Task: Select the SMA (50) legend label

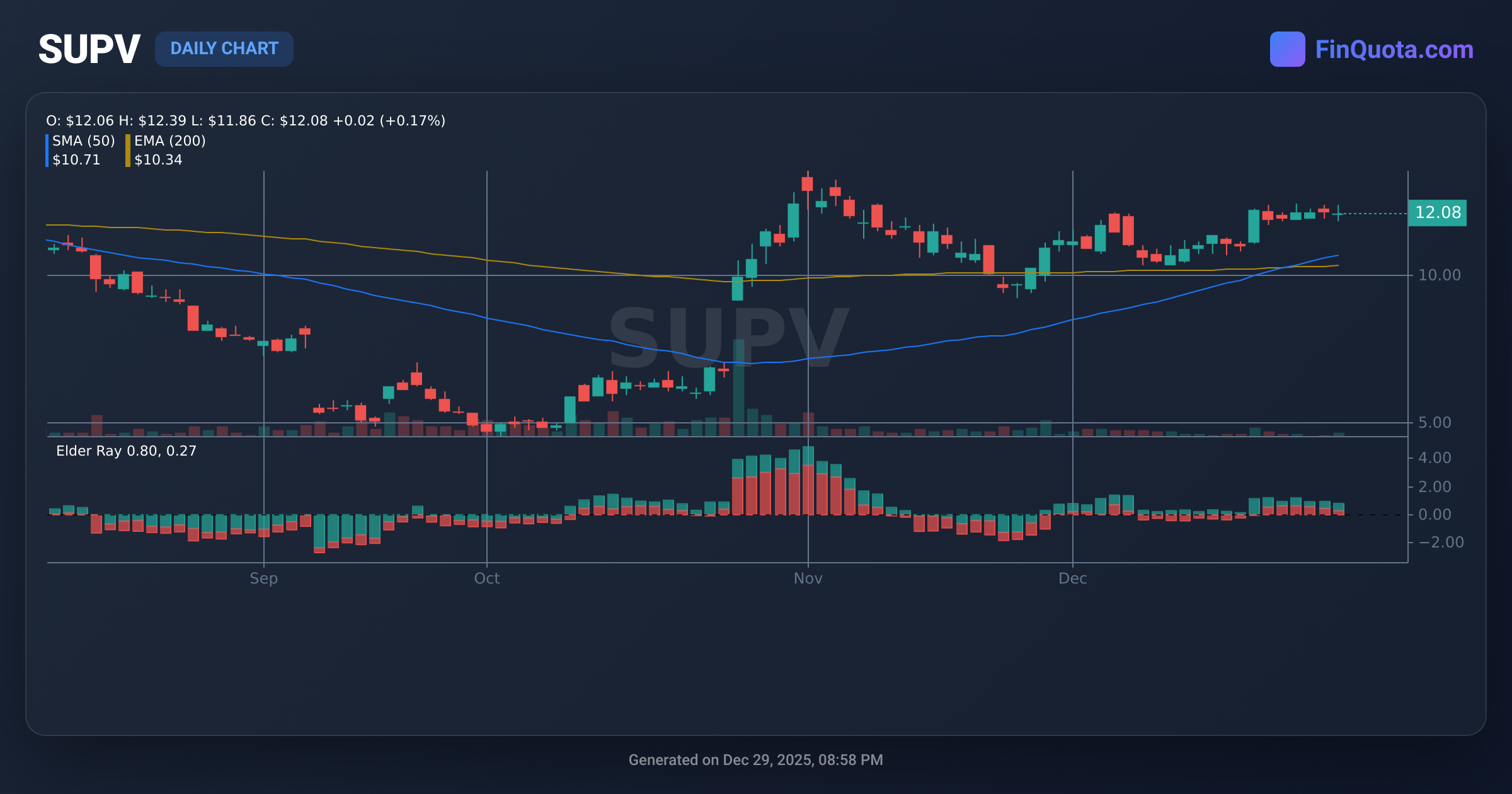Action: 84,141
